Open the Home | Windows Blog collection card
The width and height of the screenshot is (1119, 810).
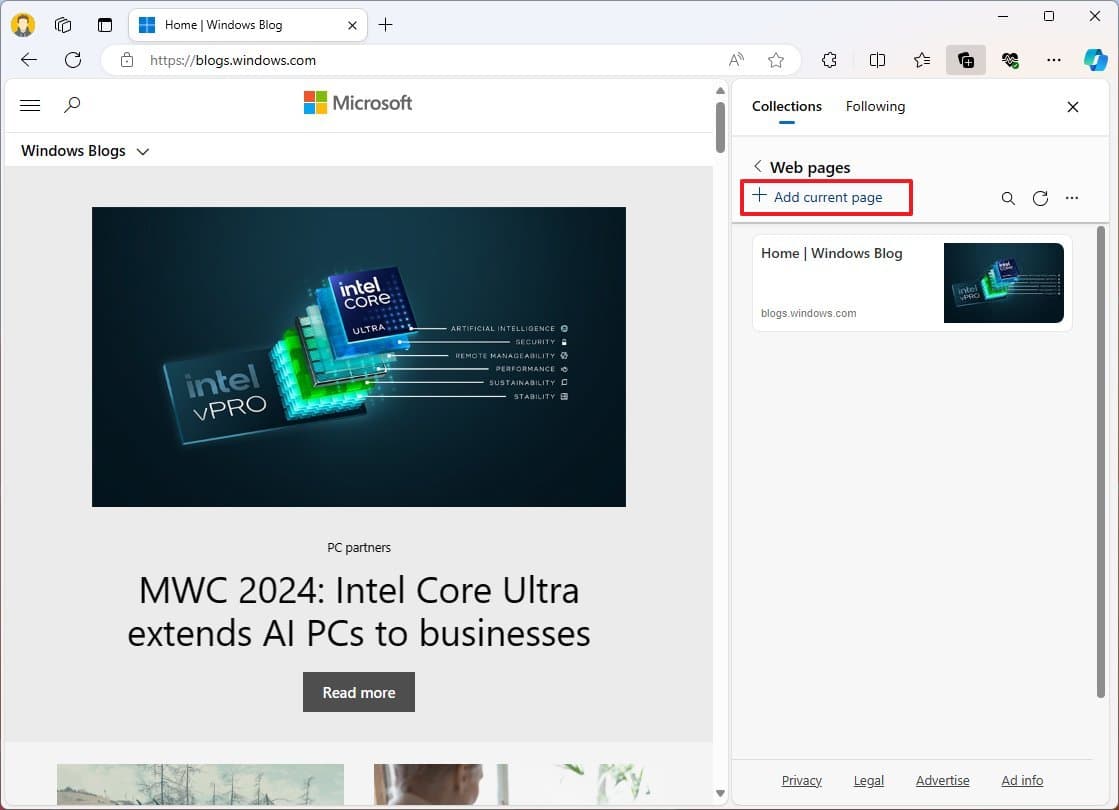(911, 283)
